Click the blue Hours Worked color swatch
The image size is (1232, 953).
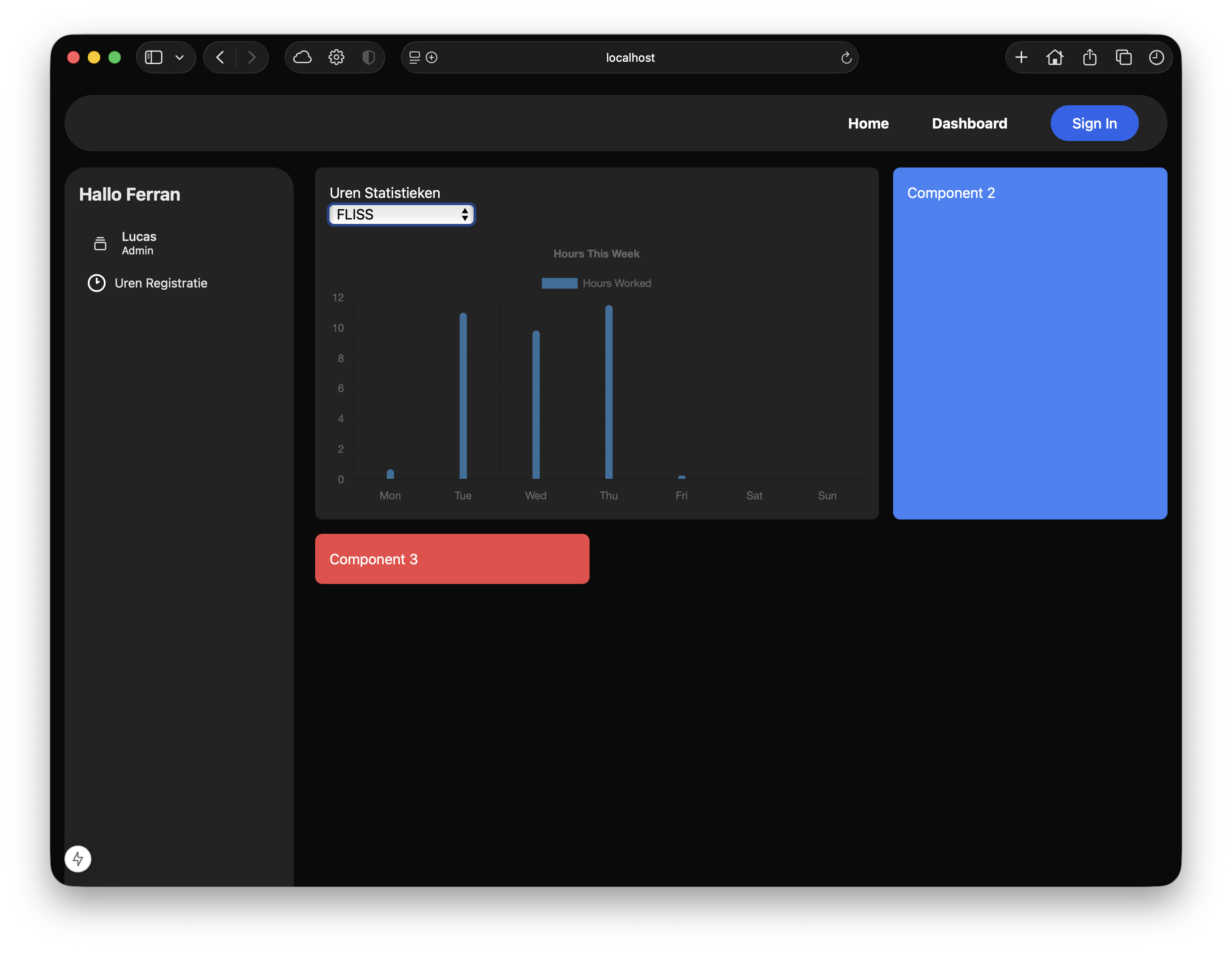point(559,283)
